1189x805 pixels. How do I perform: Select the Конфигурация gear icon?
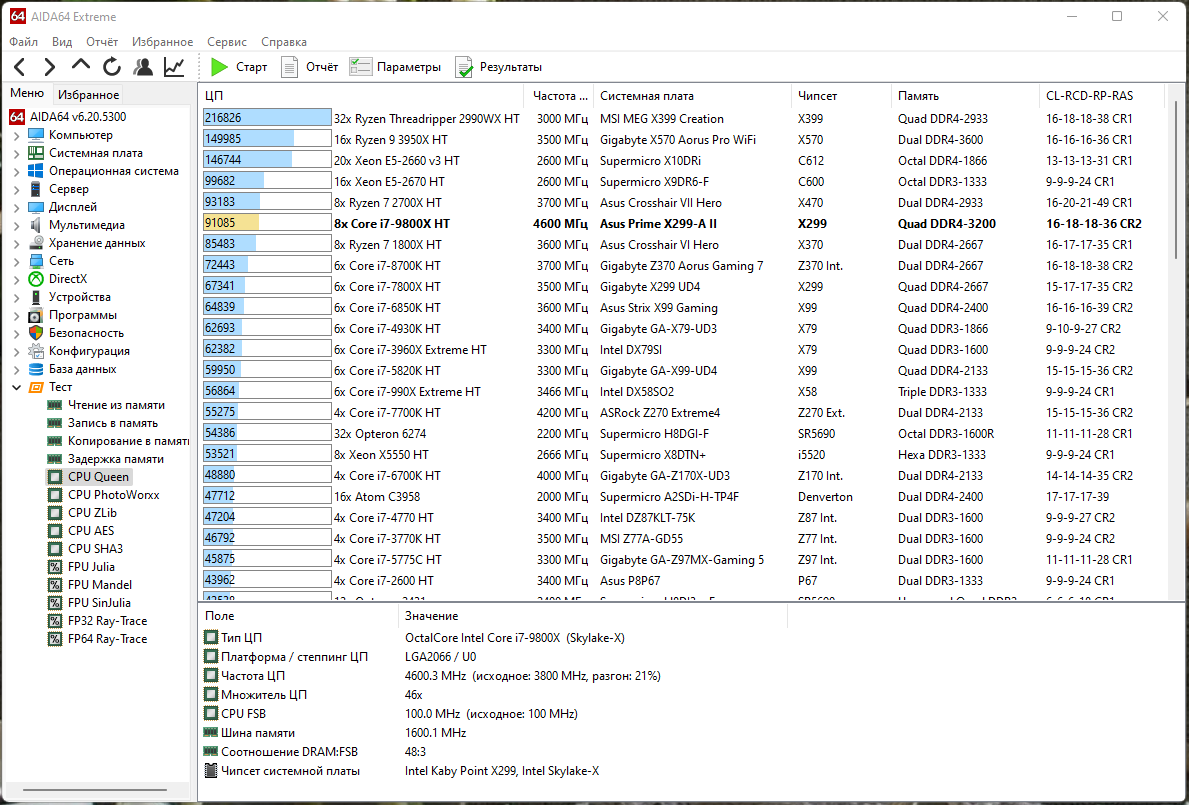tap(36, 351)
